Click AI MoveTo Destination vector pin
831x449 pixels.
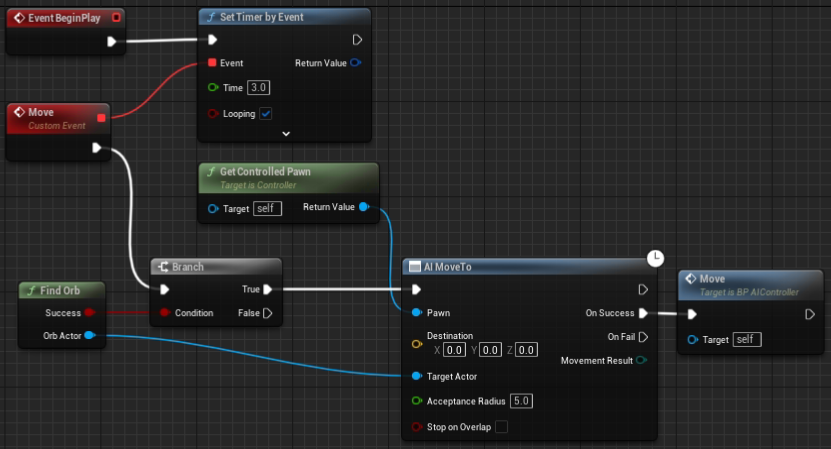[417, 344]
